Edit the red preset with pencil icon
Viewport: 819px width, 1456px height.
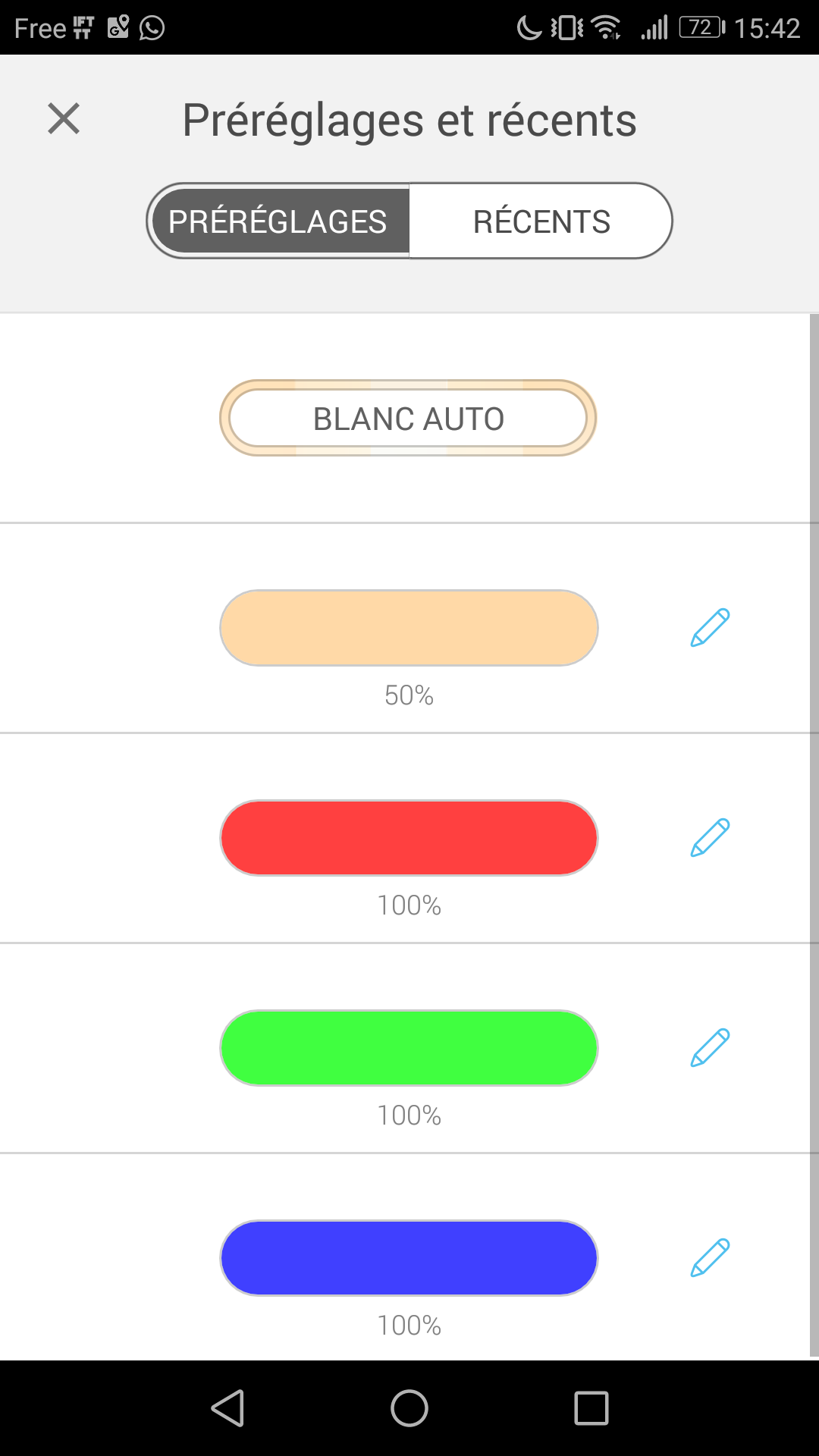coord(710,838)
